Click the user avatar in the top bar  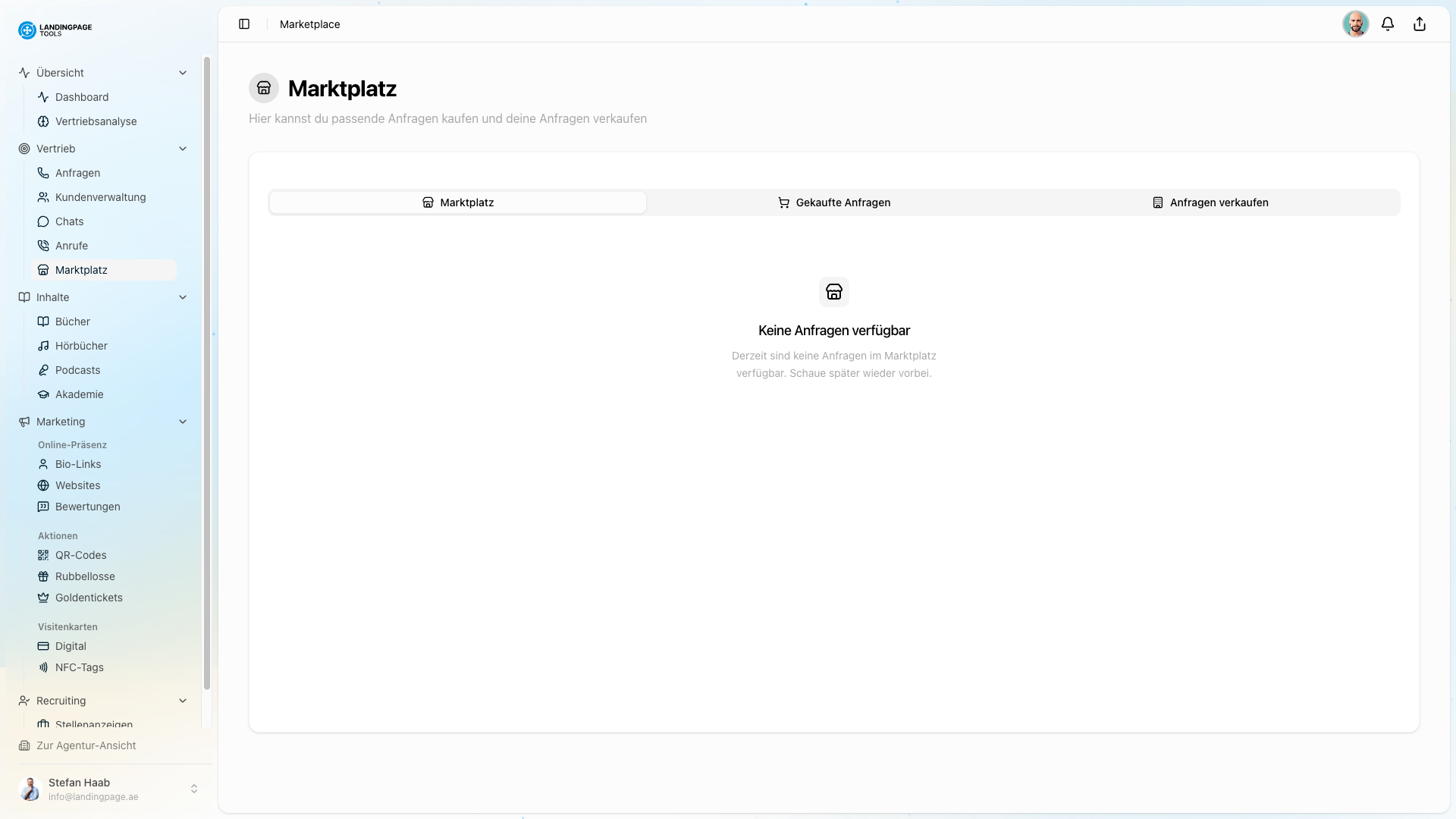click(1356, 24)
